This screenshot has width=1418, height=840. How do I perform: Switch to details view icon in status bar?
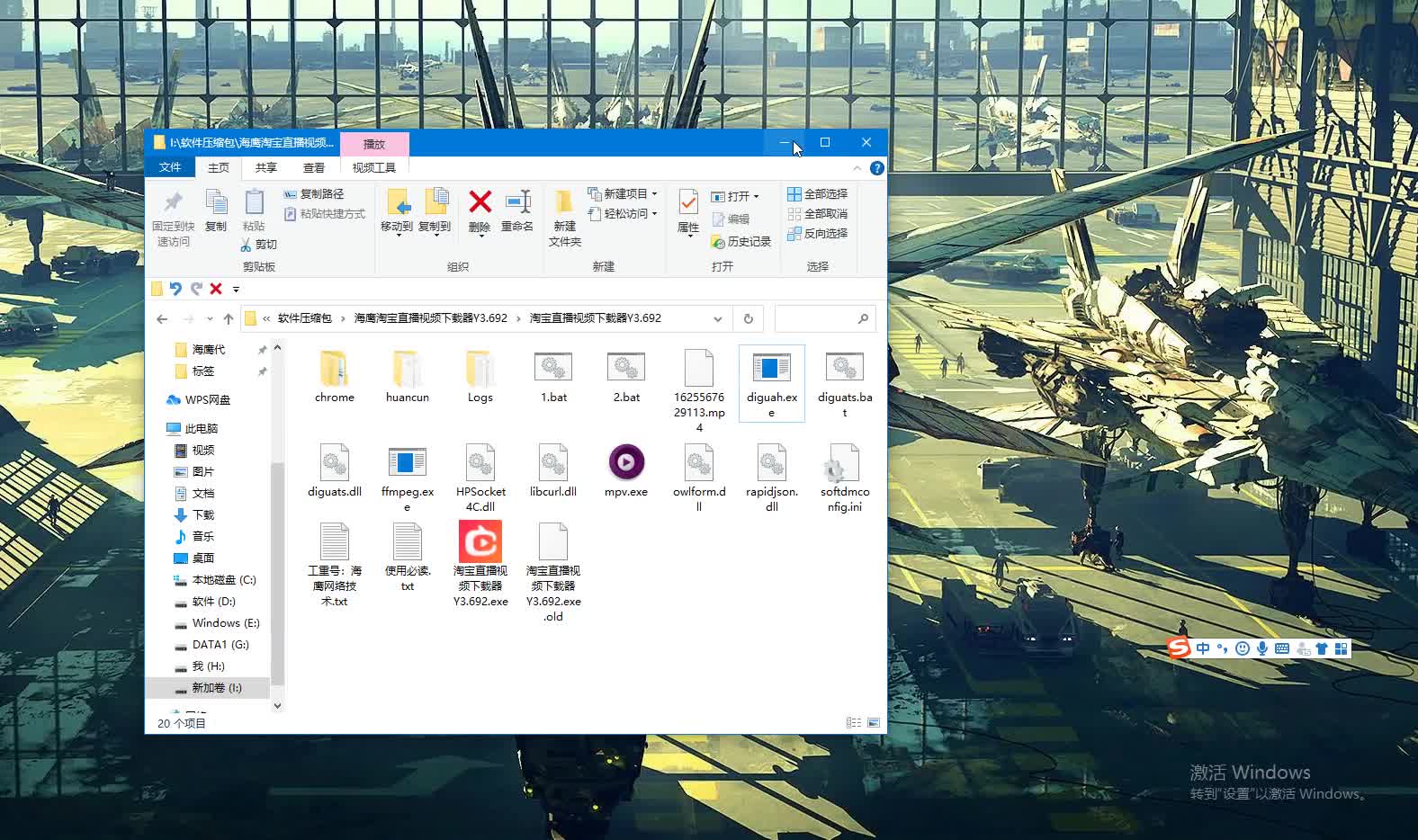[853, 723]
